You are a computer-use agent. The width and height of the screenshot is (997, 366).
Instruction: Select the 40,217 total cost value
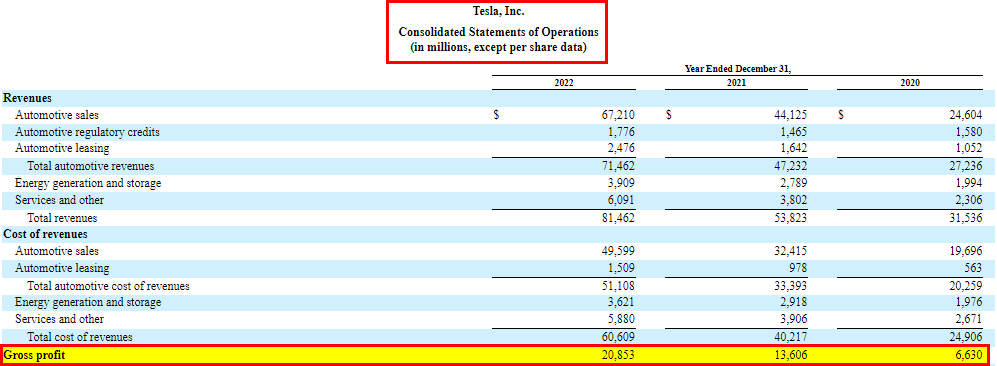coord(792,336)
